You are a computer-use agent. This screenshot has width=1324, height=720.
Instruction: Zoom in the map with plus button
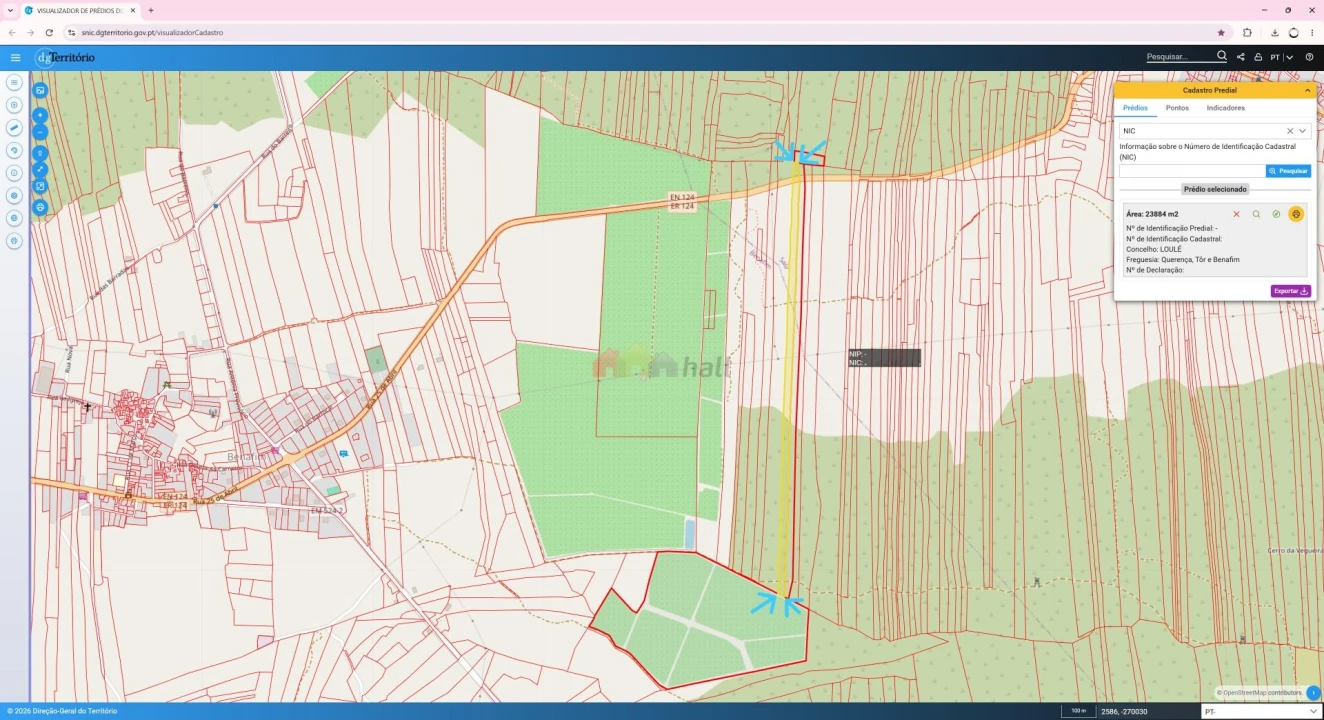pos(41,115)
